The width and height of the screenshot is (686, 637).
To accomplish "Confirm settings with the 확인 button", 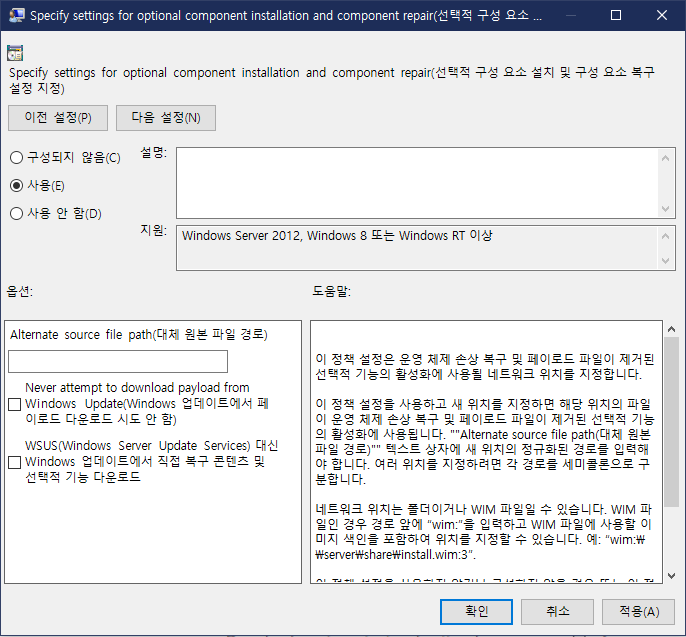I will (476, 611).
